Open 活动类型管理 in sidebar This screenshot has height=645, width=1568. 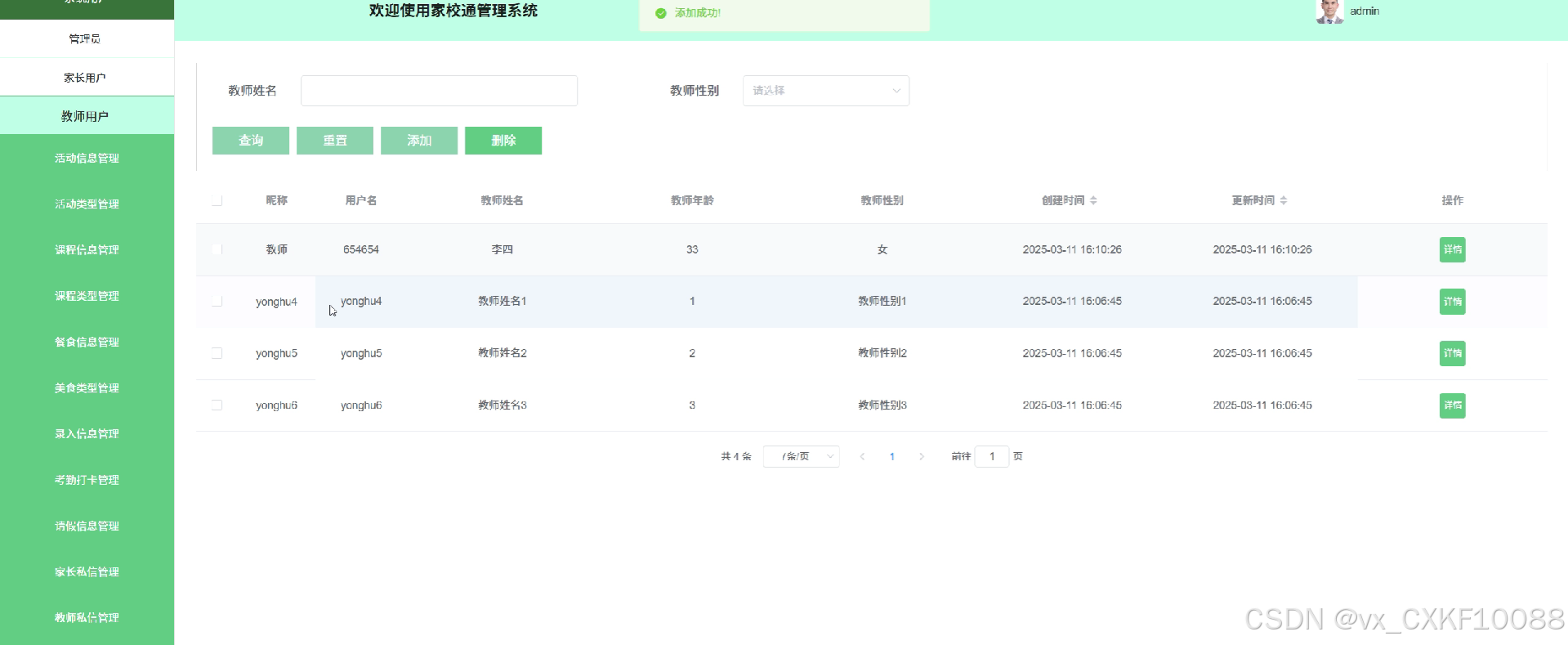87,204
